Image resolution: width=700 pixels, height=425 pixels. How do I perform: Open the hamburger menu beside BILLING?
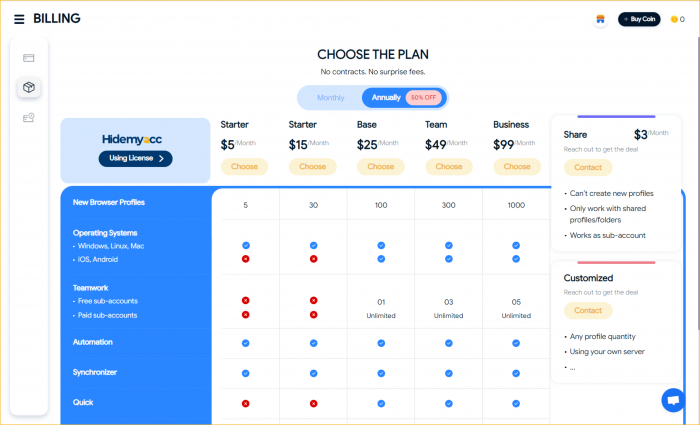tap(19, 19)
